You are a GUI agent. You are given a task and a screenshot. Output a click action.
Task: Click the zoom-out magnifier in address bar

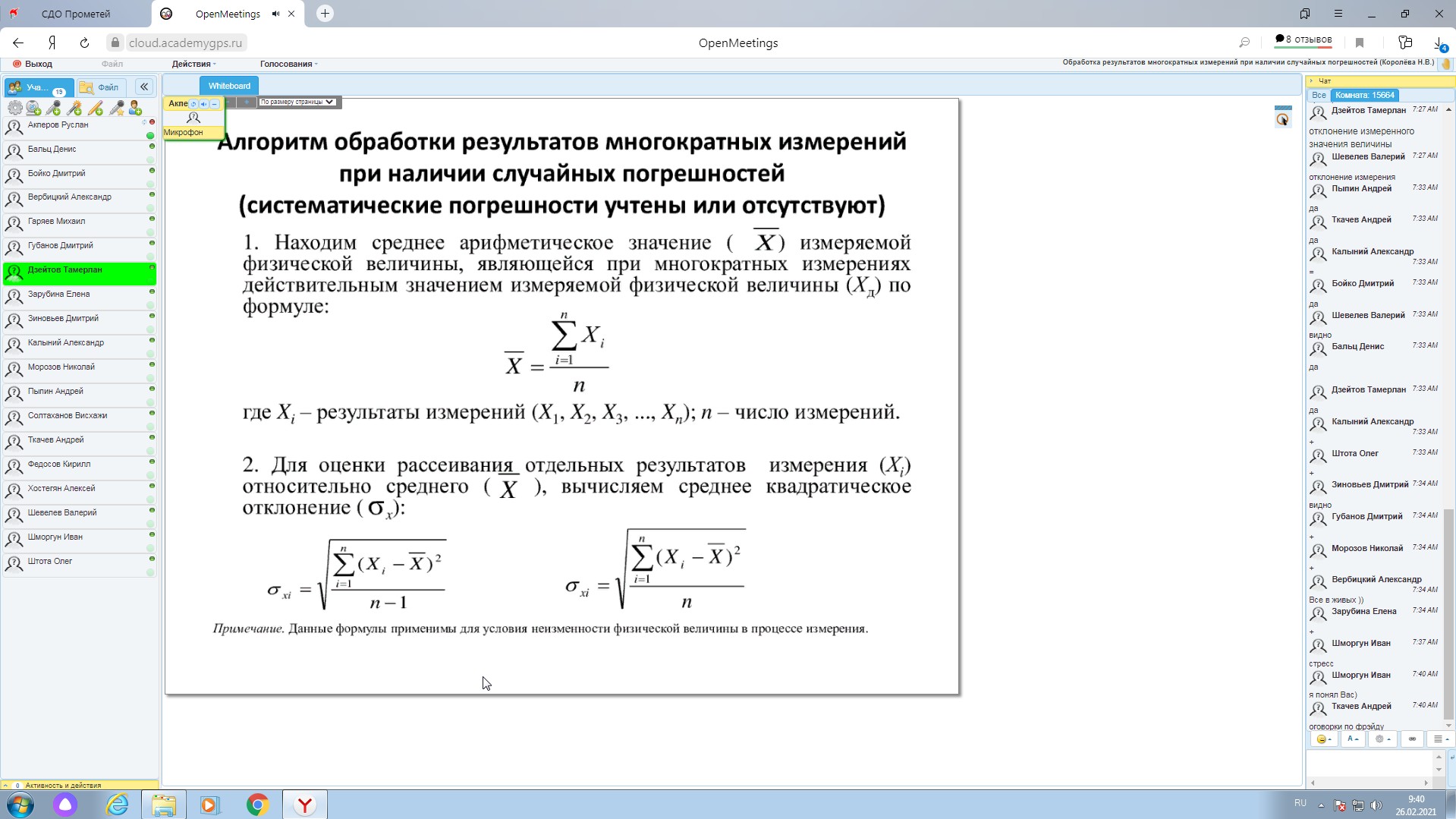1244,43
